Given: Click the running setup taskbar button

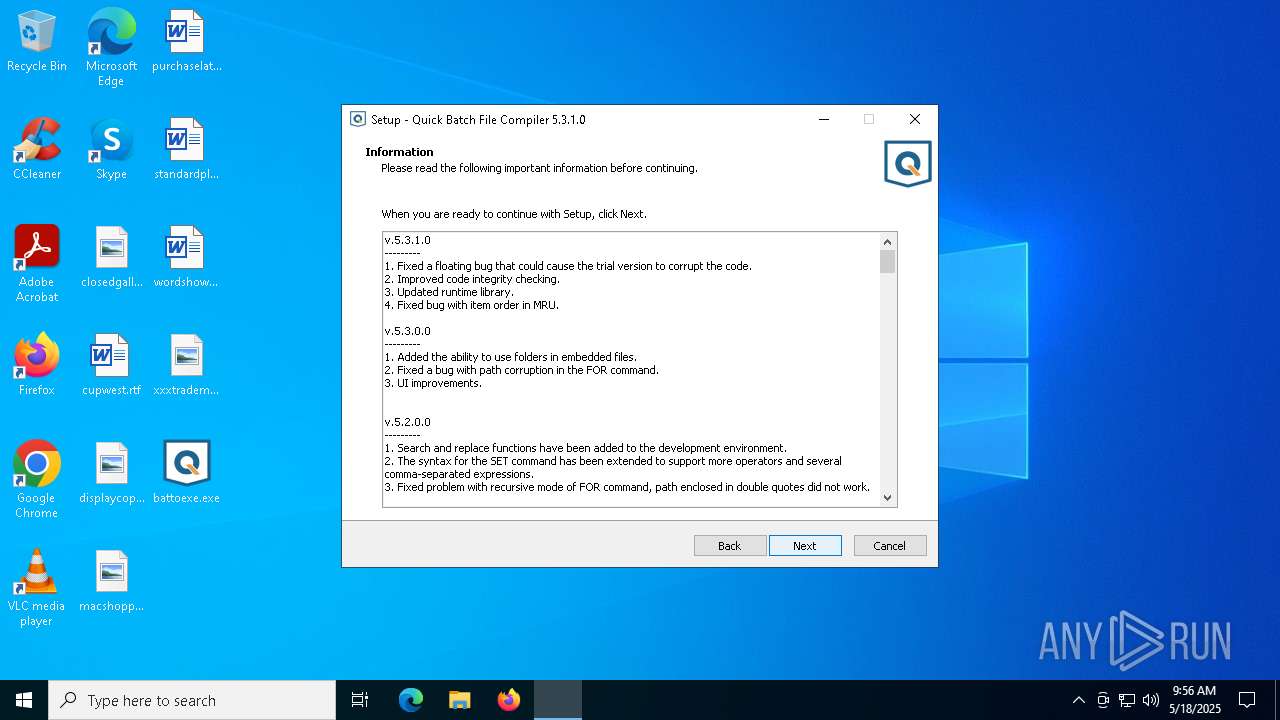Looking at the screenshot, I should pos(558,700).
